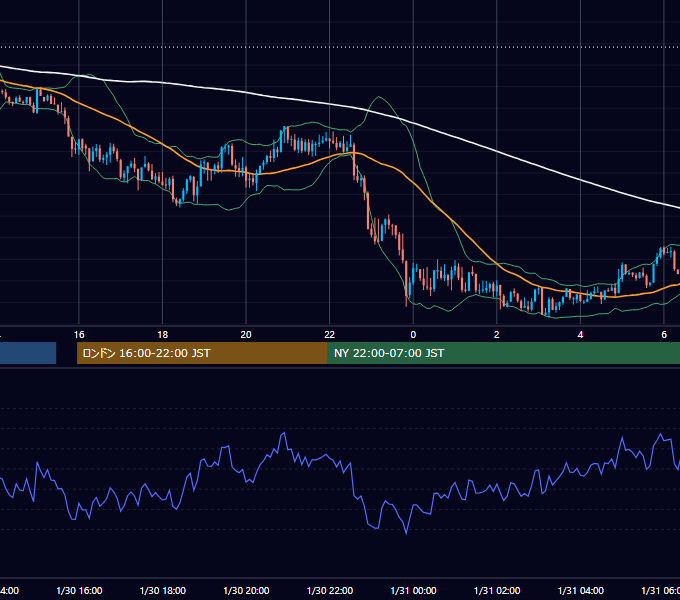Click the upper axis hour label 2
This screenshot has width=680, height=600.
click(497, 335)
